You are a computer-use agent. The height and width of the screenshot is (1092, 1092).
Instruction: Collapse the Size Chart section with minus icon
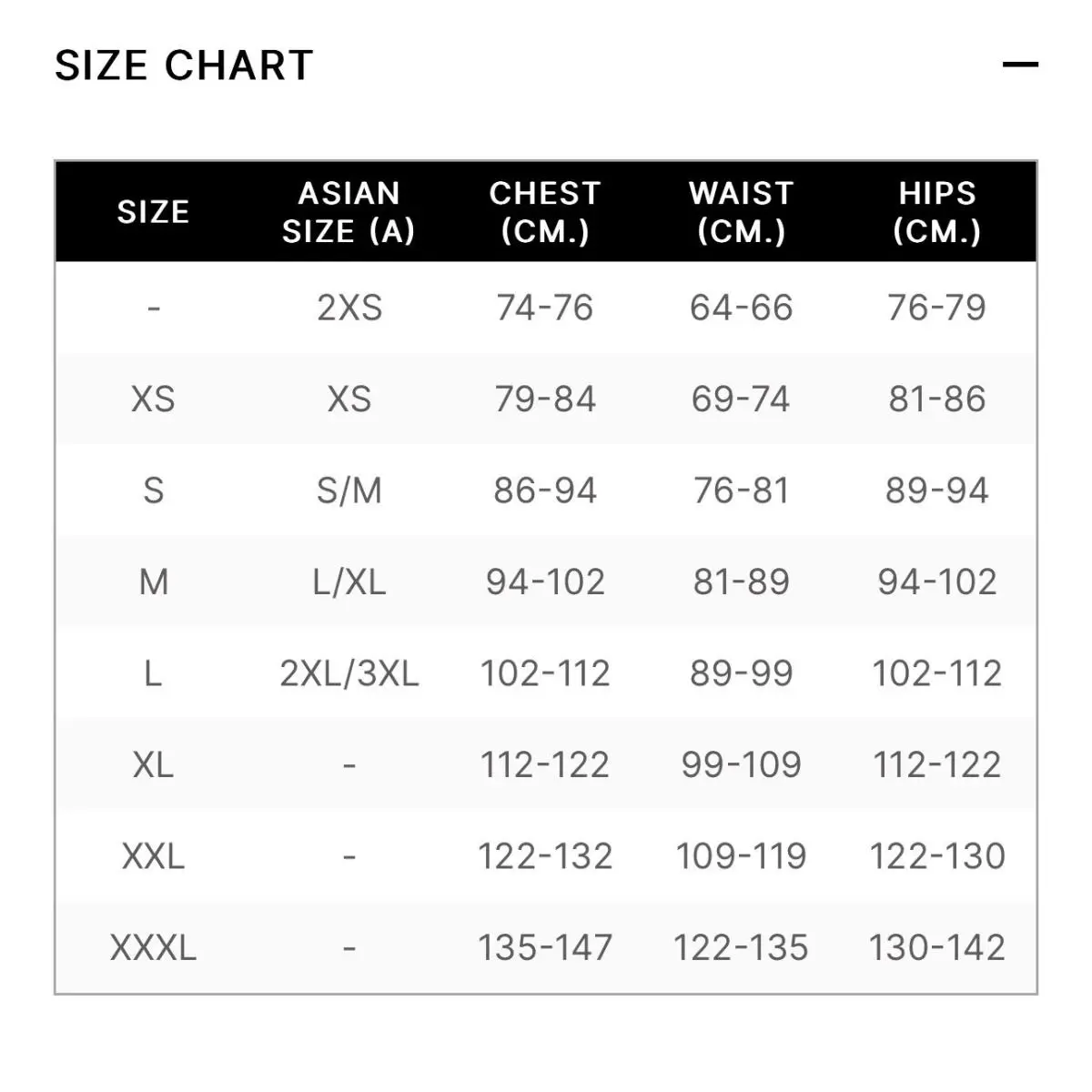(x=1020, y=65)
